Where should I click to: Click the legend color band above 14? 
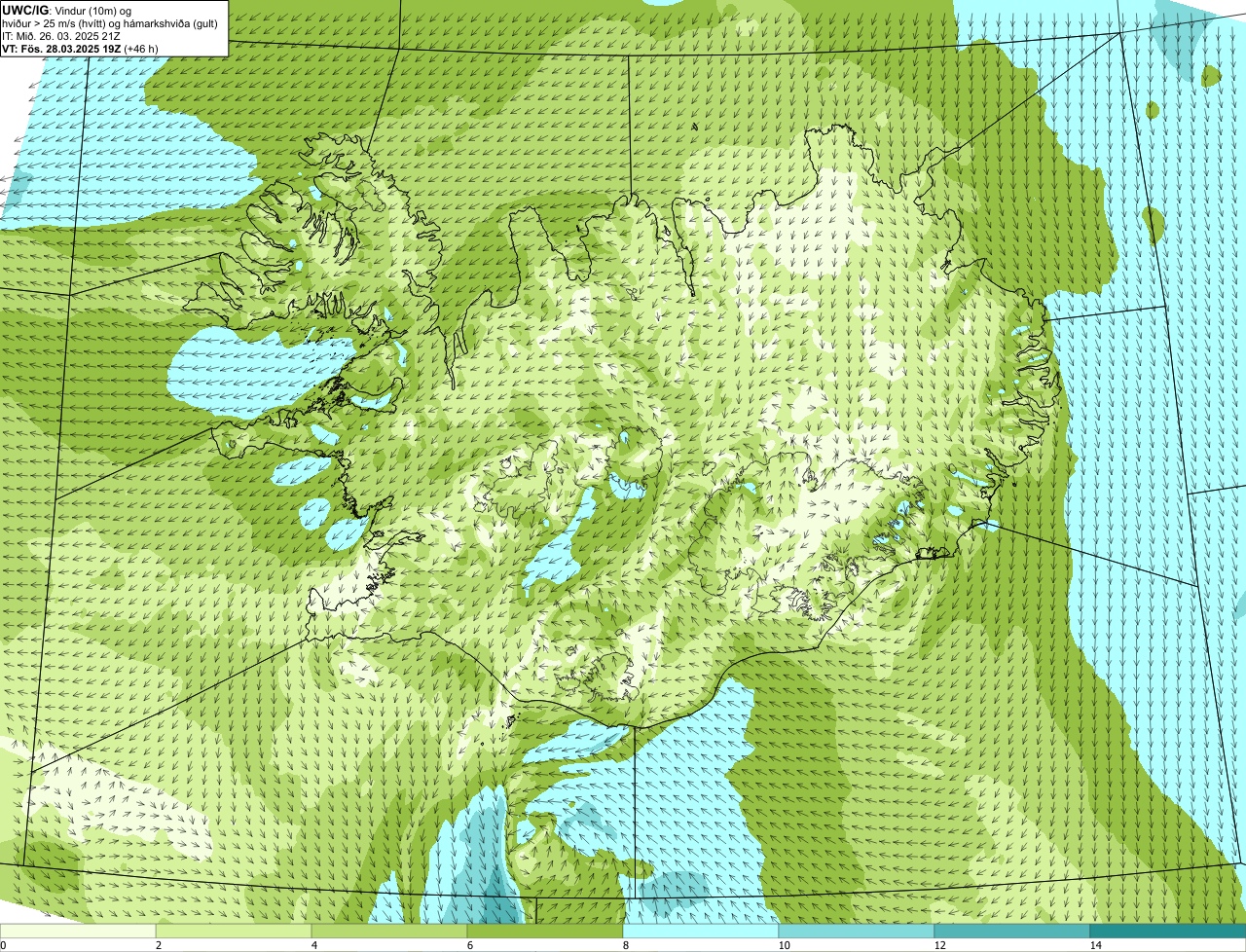pyautogui.click(x=1168, y=931)
